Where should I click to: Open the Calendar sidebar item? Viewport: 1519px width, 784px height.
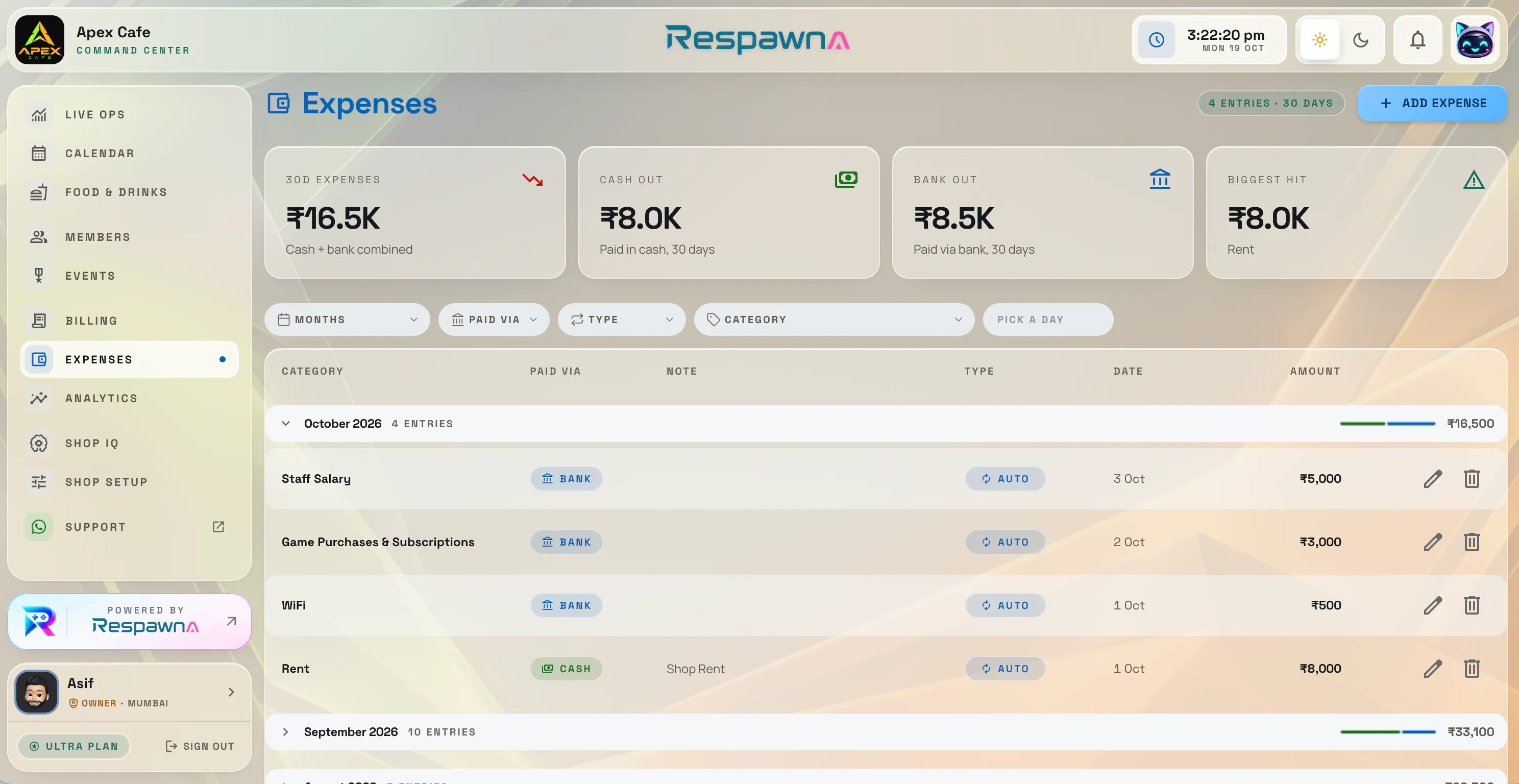pyautogui.click(x=130, y=153)
